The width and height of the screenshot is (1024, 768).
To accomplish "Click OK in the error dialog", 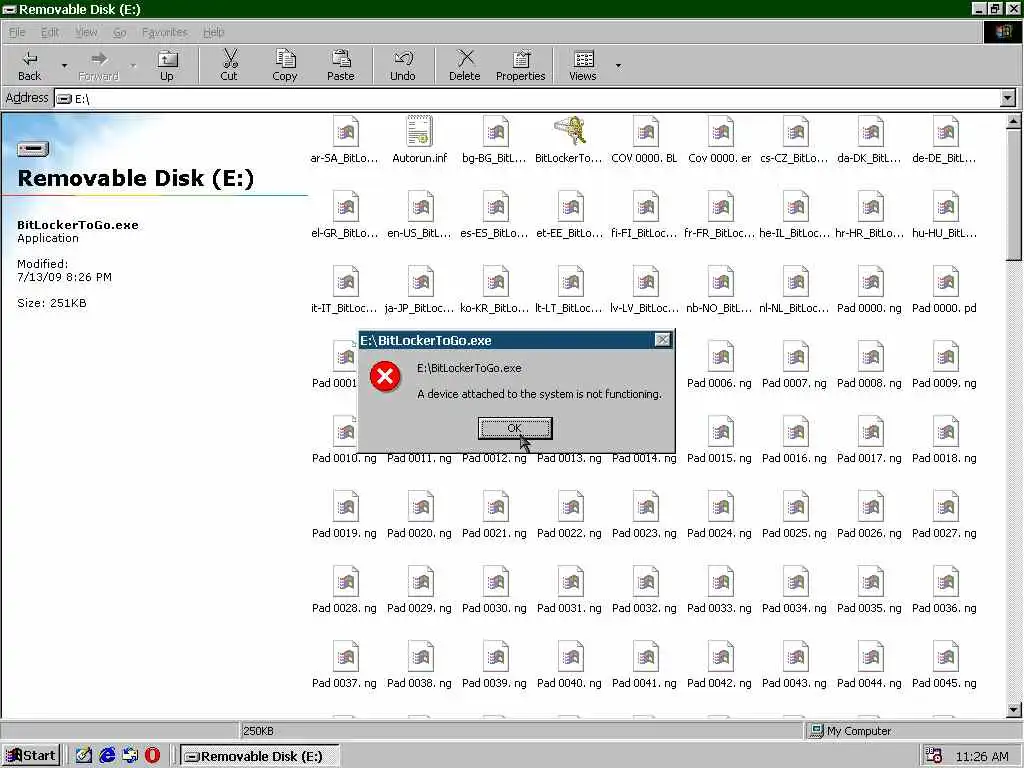I will coord(515,428).
